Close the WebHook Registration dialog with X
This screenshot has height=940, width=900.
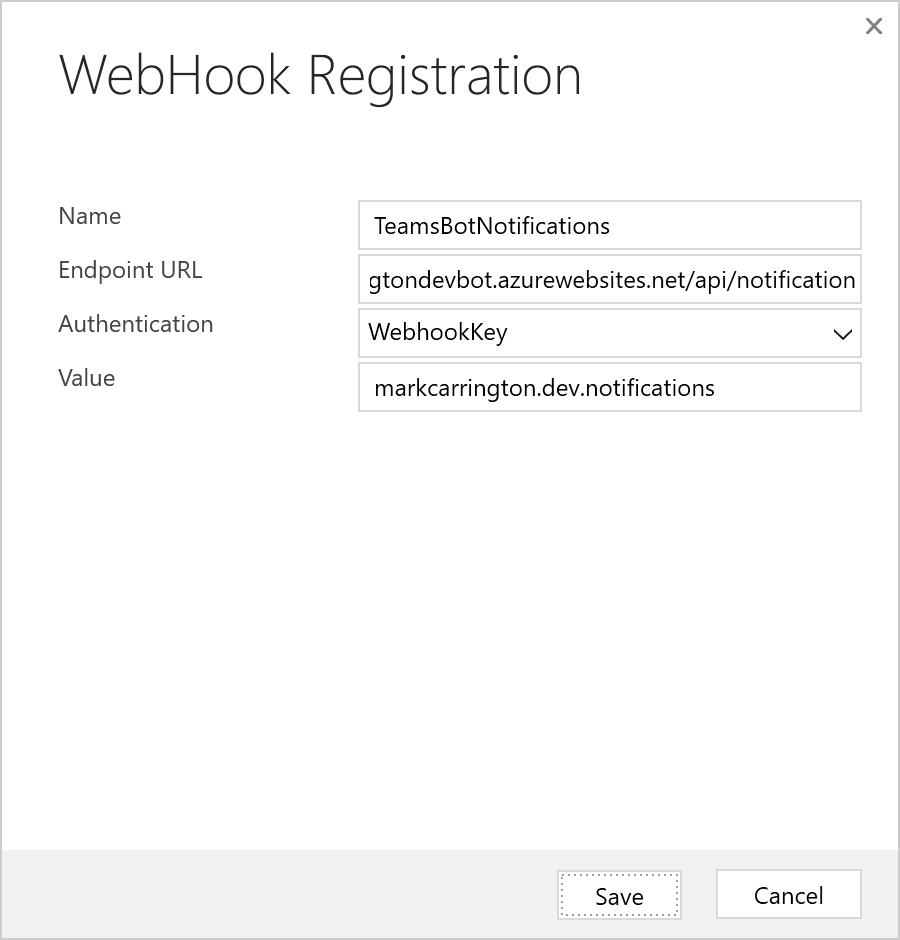(873, 27)
